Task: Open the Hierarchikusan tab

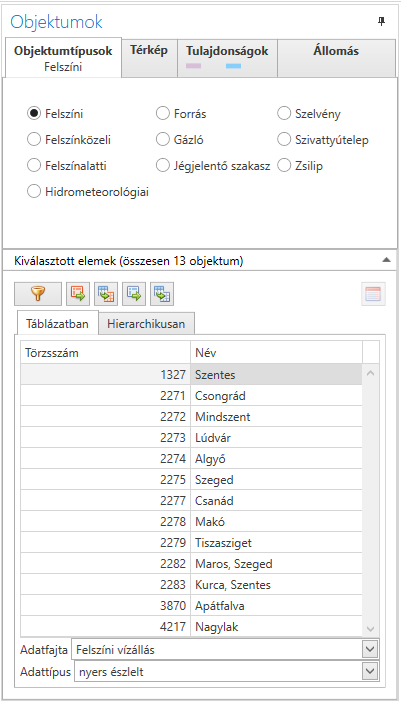Action: click(x=146, y=324)
